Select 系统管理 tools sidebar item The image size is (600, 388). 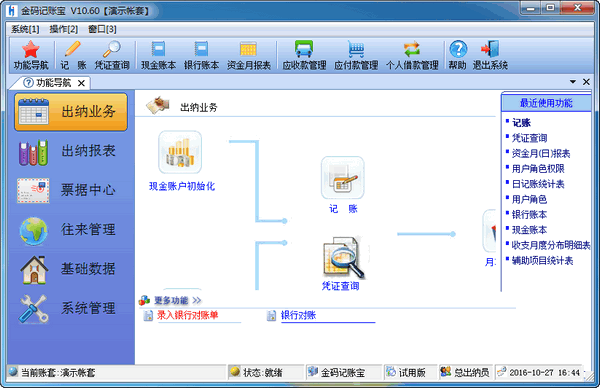71,308
